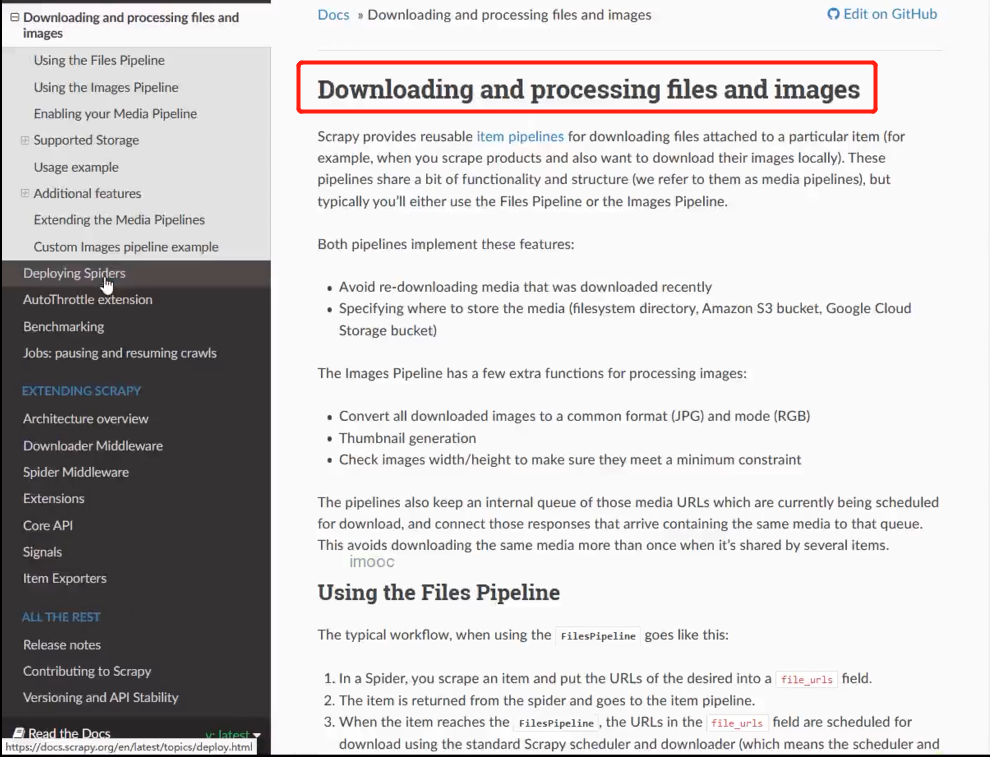This screenshot has width=990, height=757.
Task: Click the GitHub icon beside Edit on GitHub
Action: 833,15
